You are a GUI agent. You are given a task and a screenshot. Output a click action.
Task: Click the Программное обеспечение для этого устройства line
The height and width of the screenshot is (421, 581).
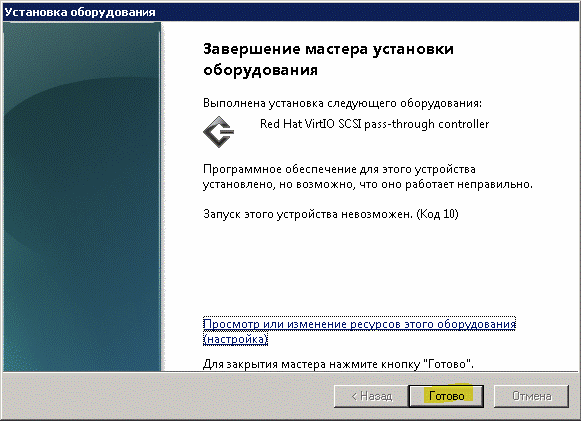(339, 169)
